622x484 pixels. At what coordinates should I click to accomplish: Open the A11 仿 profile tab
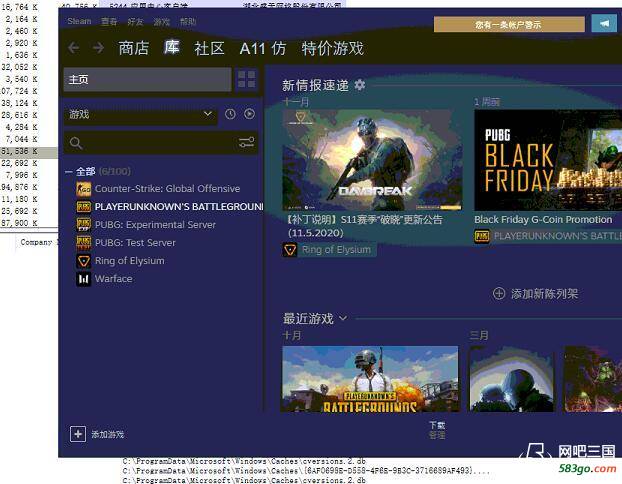coord(263,48)
